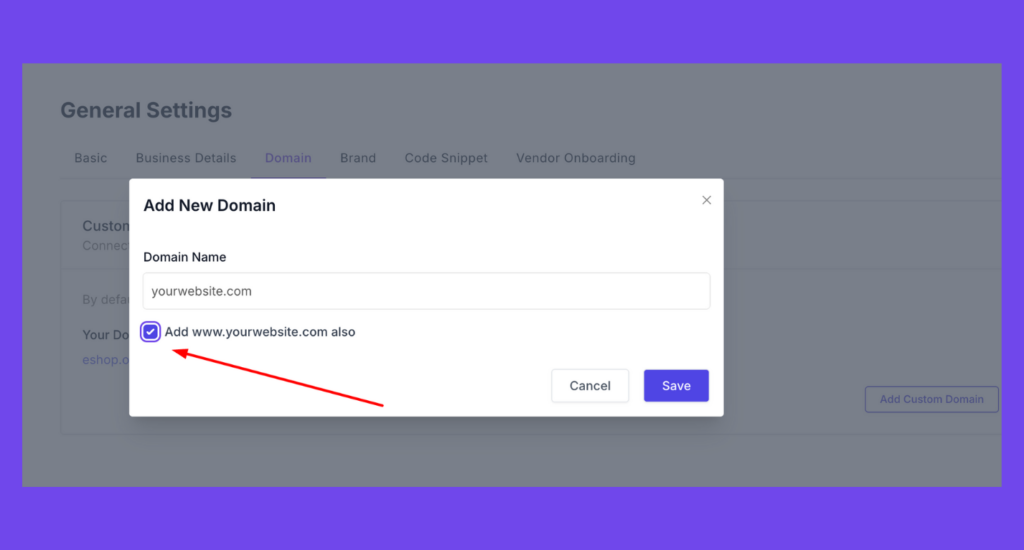The image size is (1024, 550).
Task: Click the 'Add www.yourwebsite.com also' label text
Action: click(x=260, y=332)
